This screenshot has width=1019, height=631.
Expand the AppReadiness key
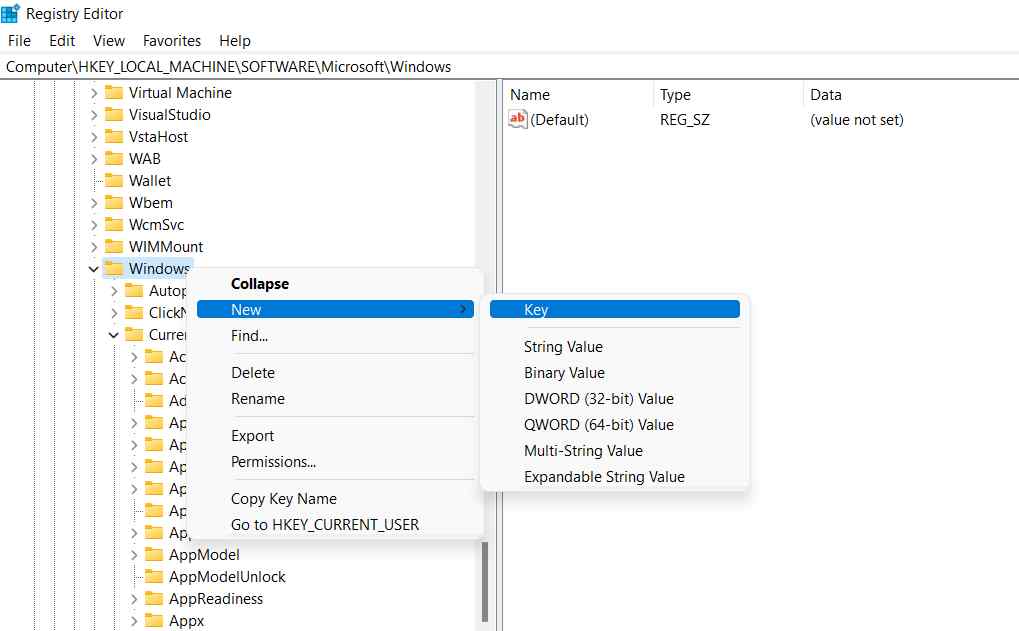(x=134, y=599)
